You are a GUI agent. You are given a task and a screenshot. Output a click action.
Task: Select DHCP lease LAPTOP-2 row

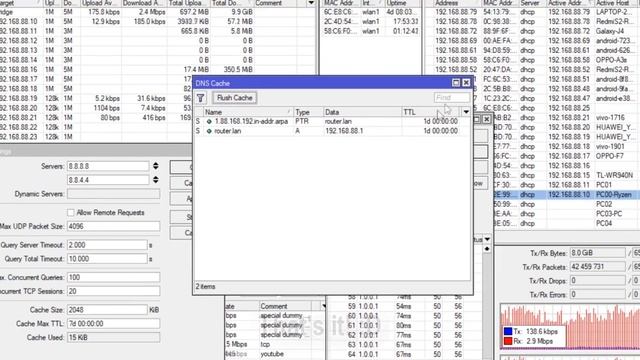[532, 12]
